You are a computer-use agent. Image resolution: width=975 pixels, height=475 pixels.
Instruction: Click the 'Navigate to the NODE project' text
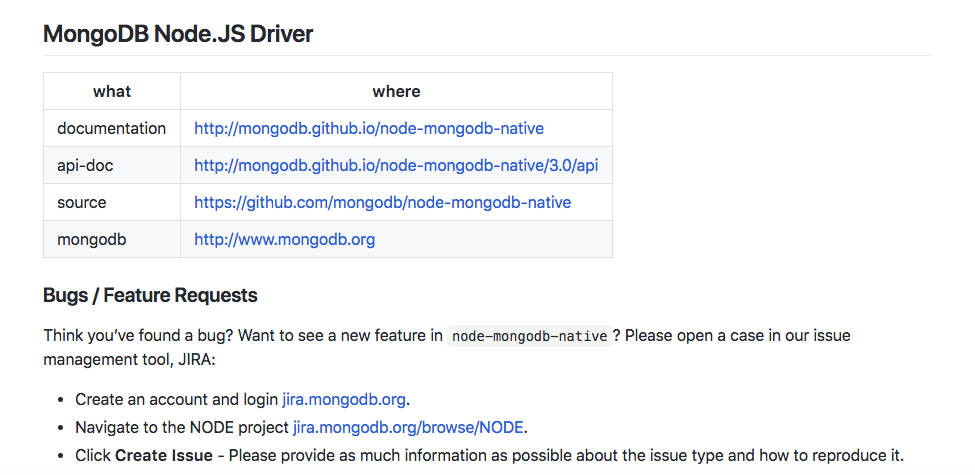pos(182,427)
